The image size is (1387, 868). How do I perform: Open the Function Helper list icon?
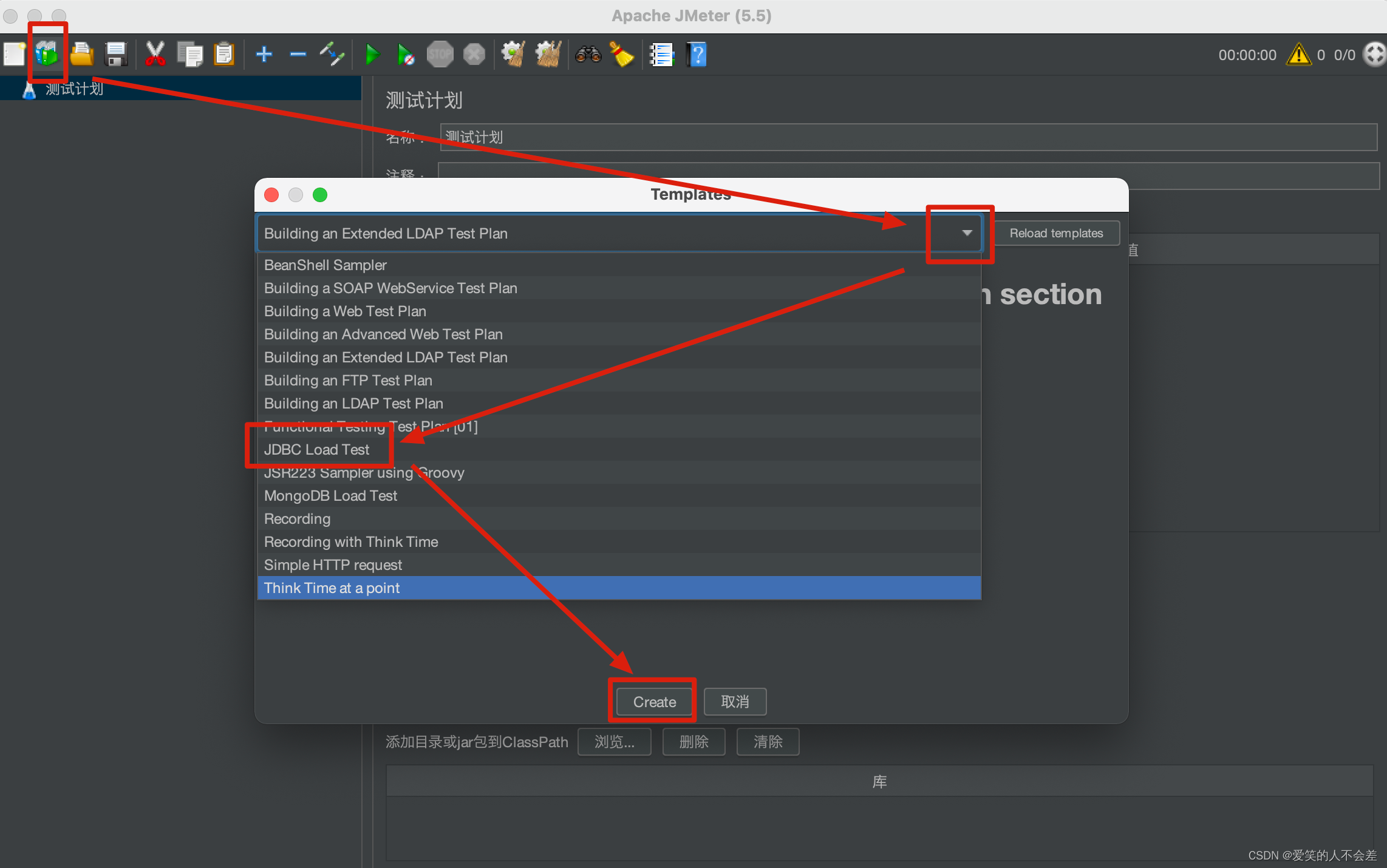661,55
